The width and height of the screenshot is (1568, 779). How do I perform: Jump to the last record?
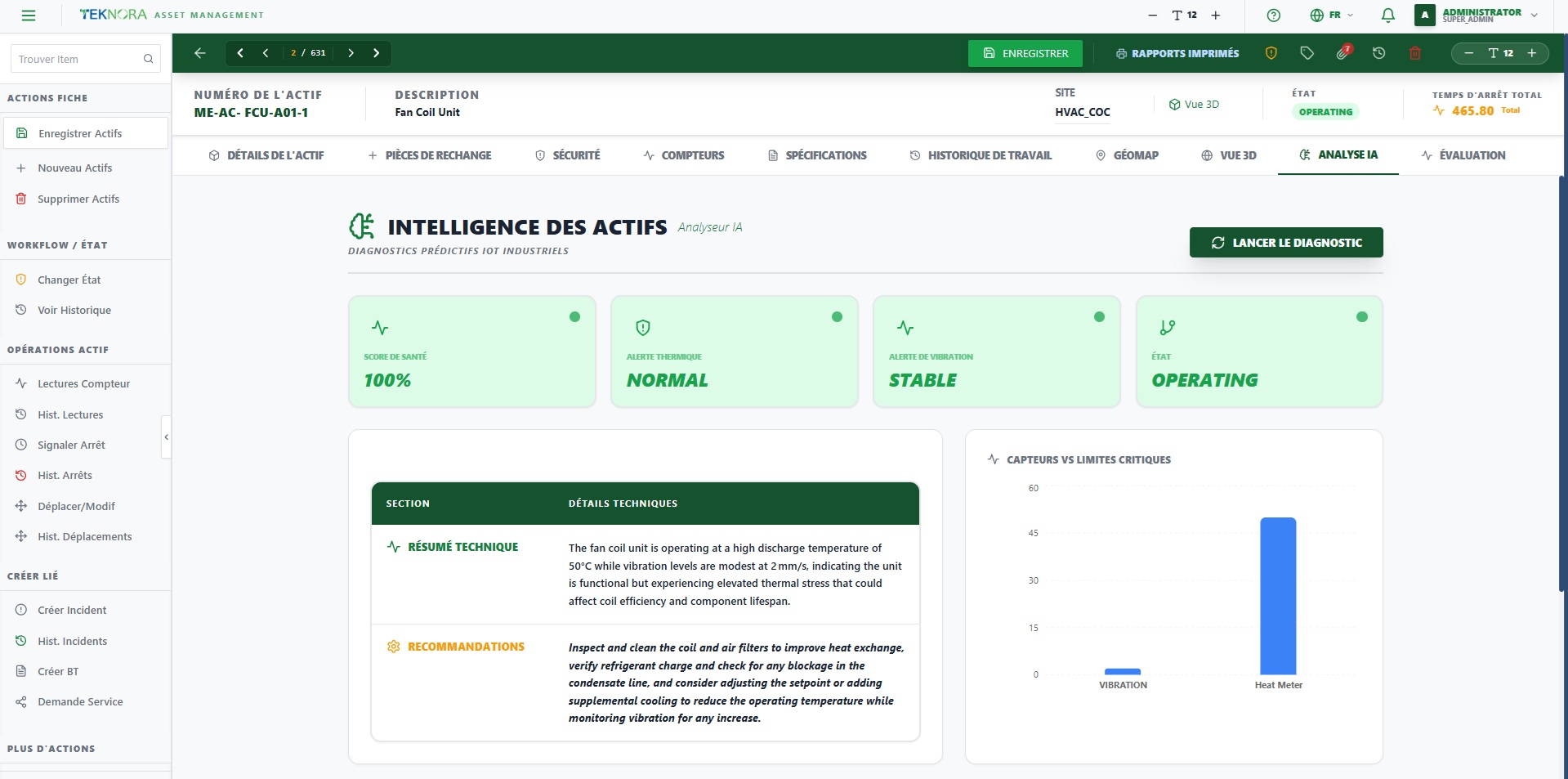click(x=377, y=53)
